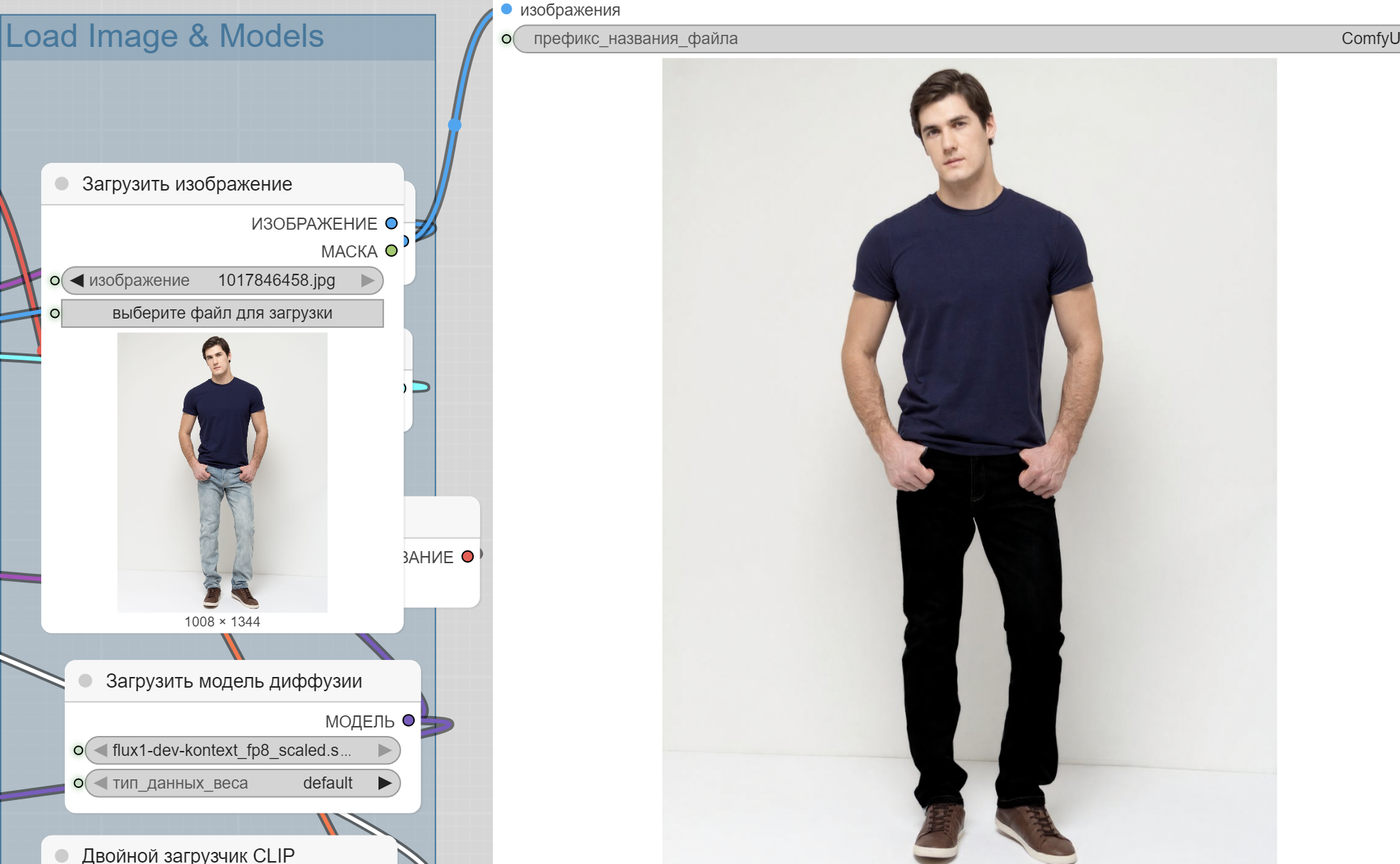Click the blue reroute dot on wire
The image size is (1400, 864).
455,125
